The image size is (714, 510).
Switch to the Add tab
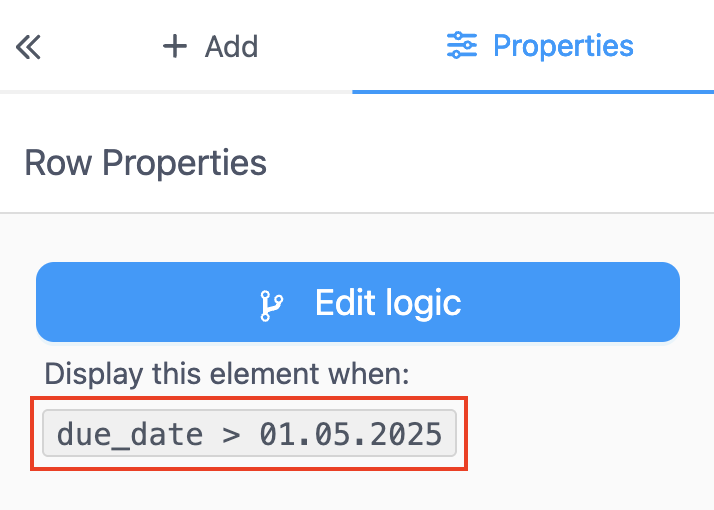point(210,46)
